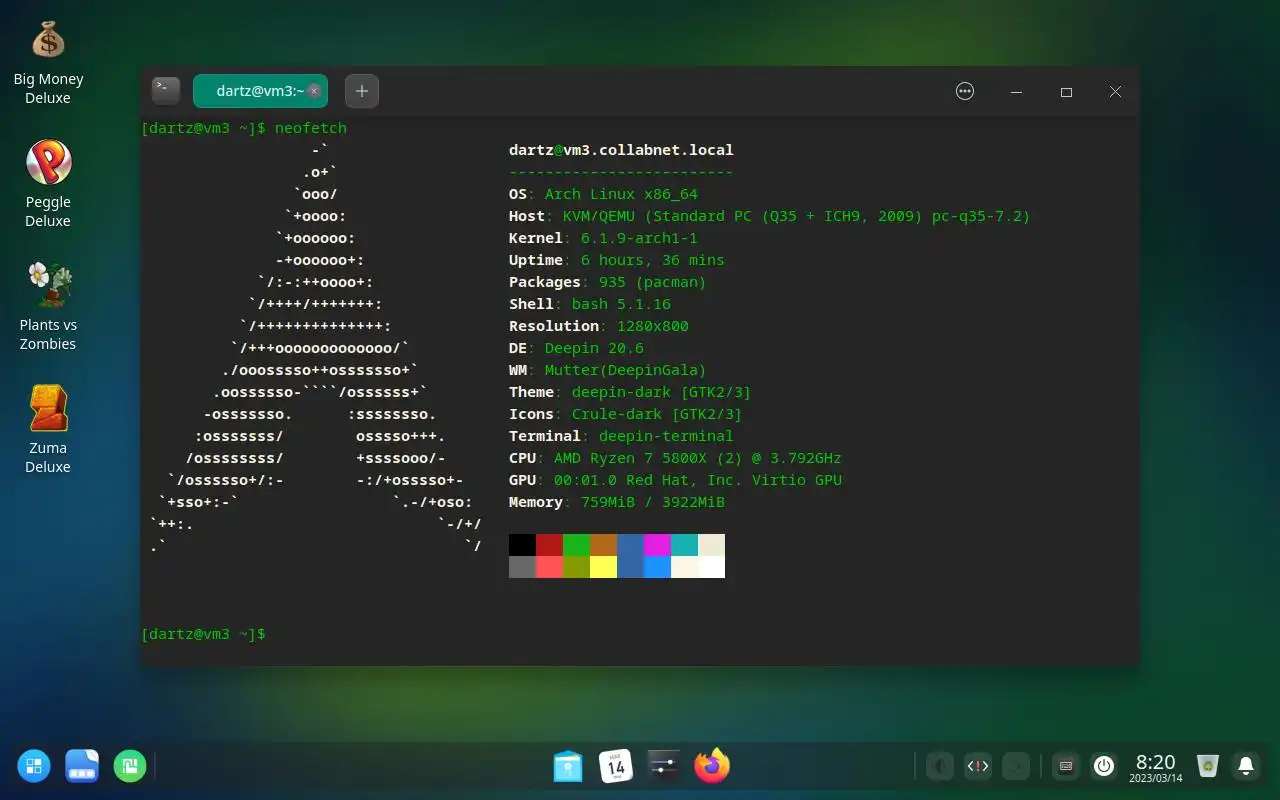Click the magenta color block in neofetch

(x=657, y=545)
